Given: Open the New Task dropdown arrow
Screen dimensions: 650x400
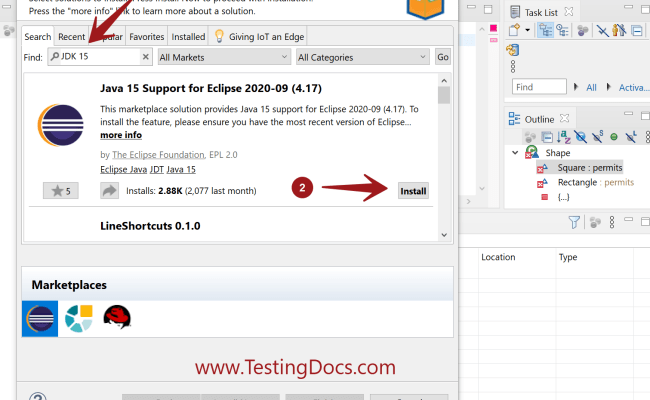Looking at the screenshot, I should (x=527, y=30).
